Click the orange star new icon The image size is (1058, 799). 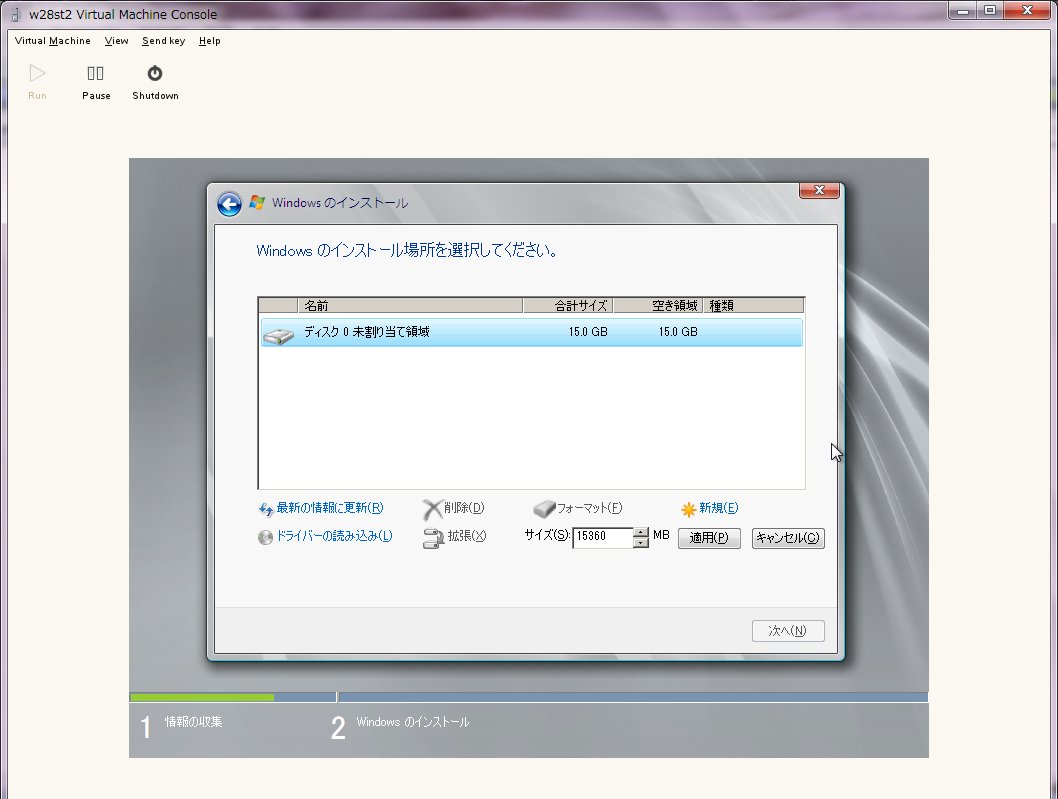coord(688,509)
